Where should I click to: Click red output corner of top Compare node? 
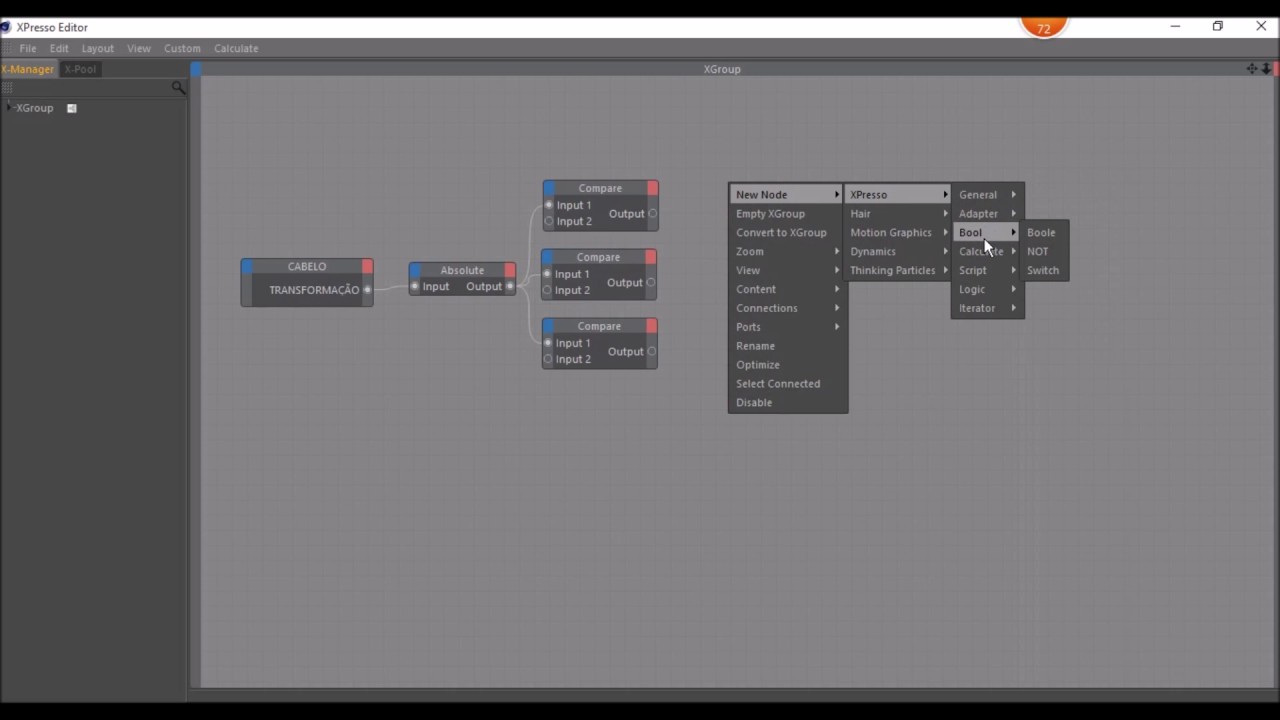652,188
